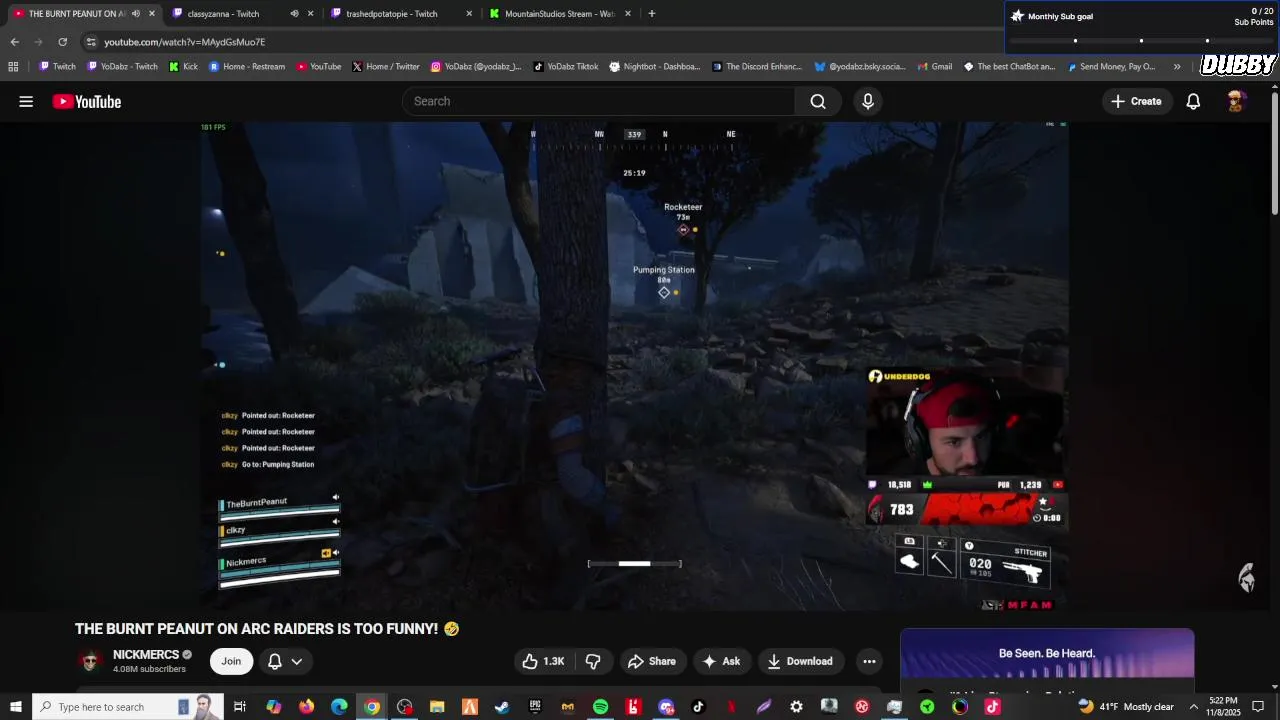The image size is (1280, 720).
Task: Go back using the browser arrow
Action: pos(14,42)
